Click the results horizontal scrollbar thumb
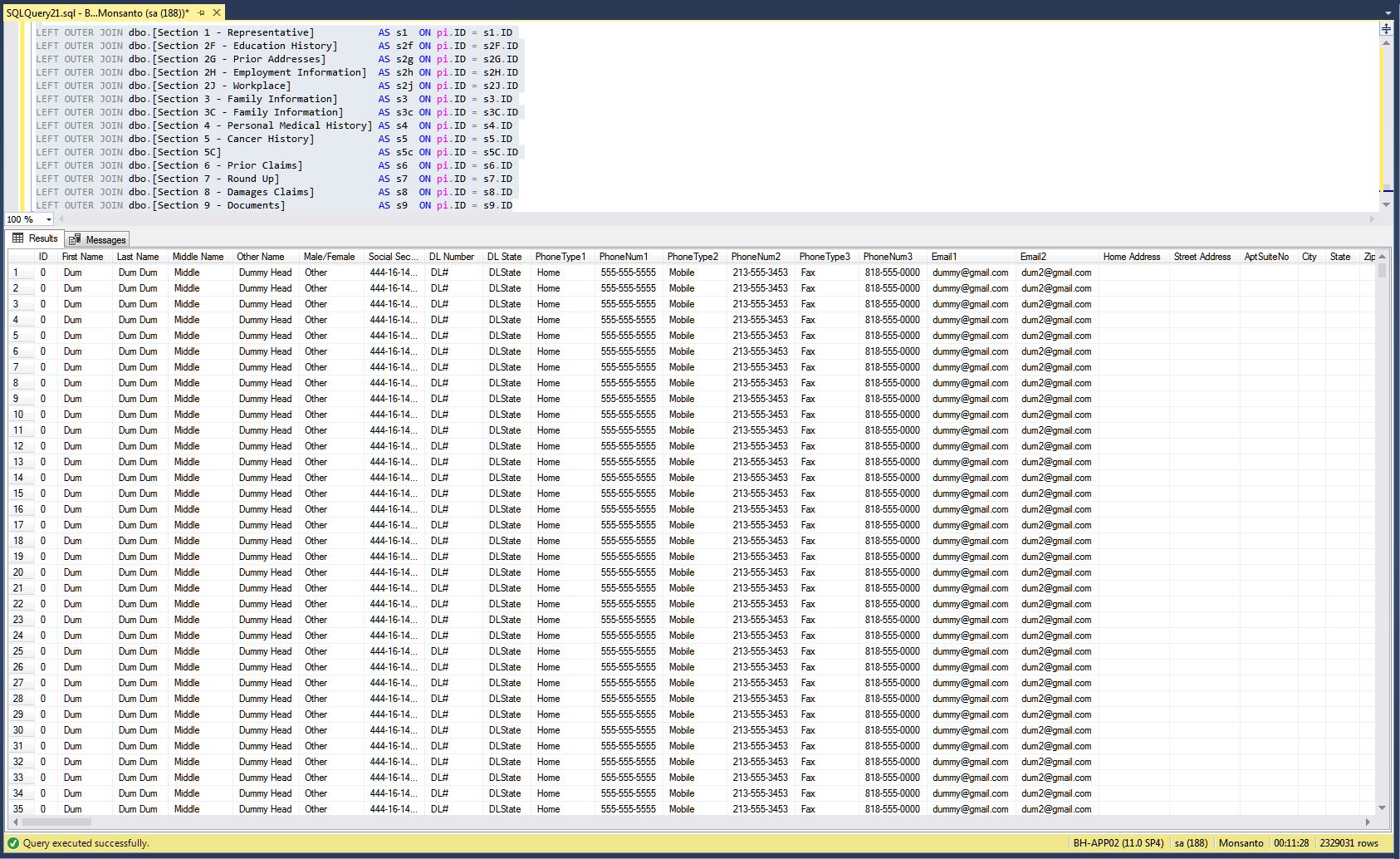The image size is (1400, 859). [56, 822]
